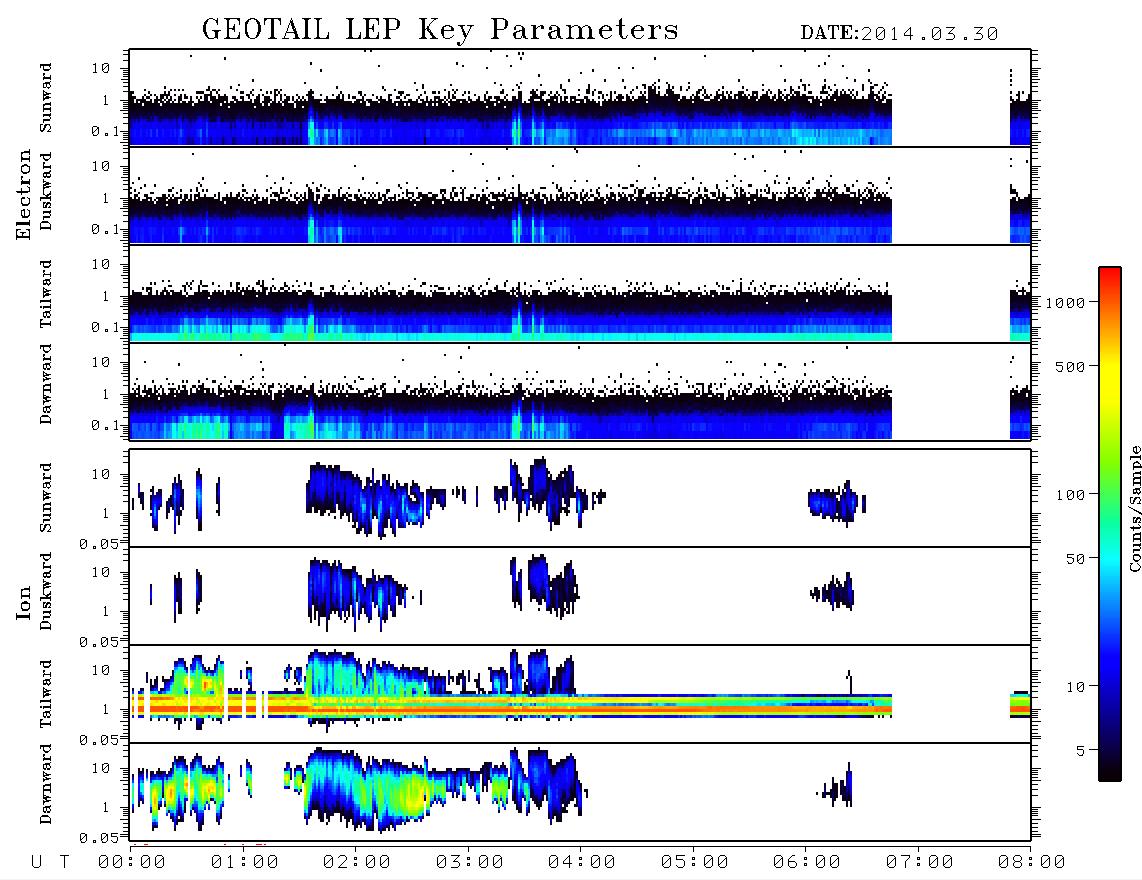
Task: Click the 100 color bar tick label
Action: tap(1070, 495)
